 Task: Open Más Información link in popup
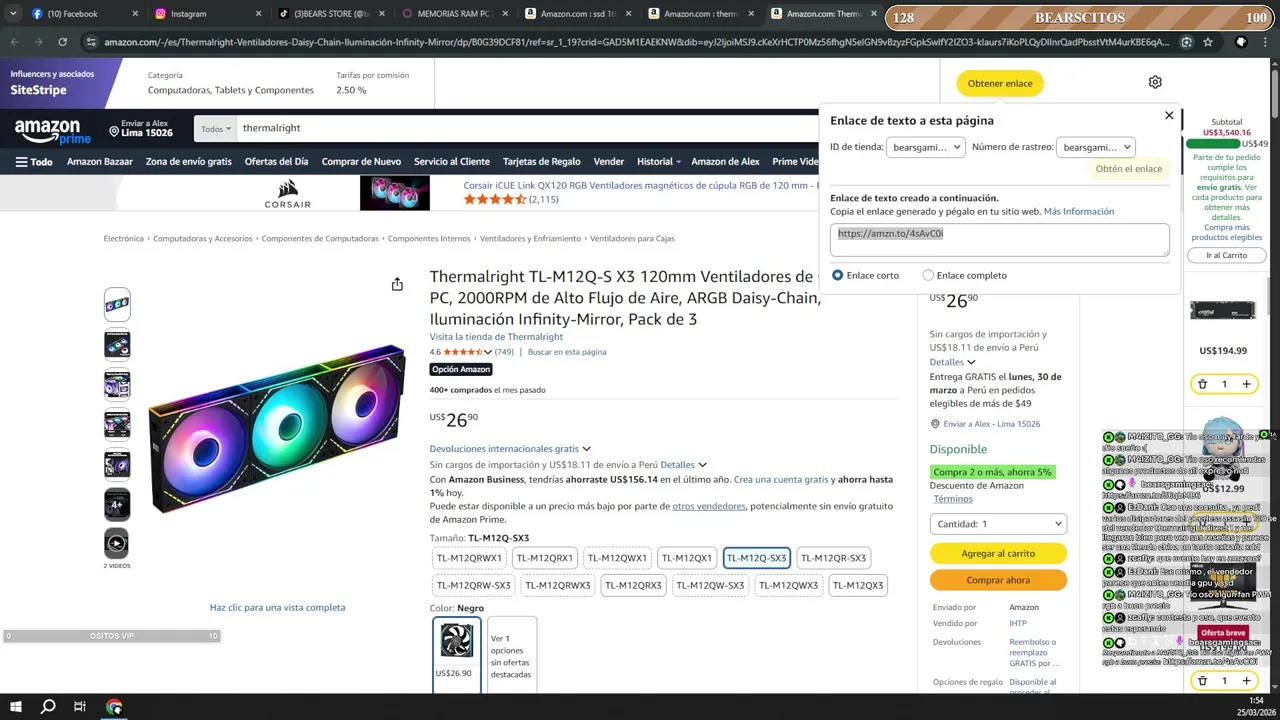click(x=1079, y=212)
